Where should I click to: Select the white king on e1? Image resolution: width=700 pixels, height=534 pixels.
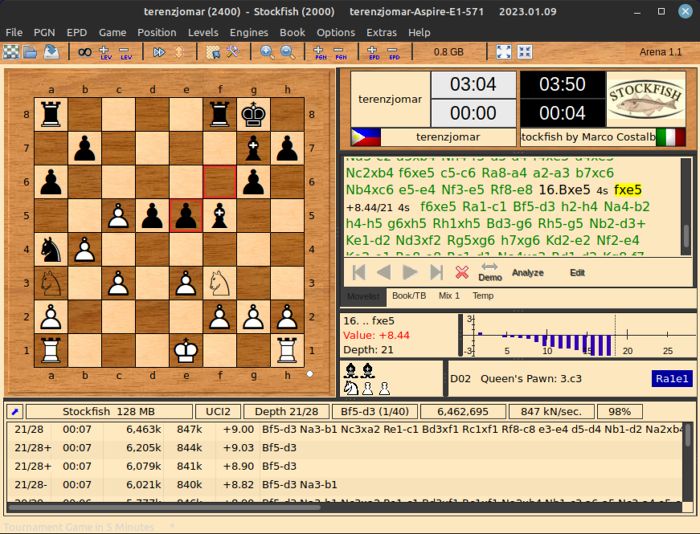(x=186, y=350)
